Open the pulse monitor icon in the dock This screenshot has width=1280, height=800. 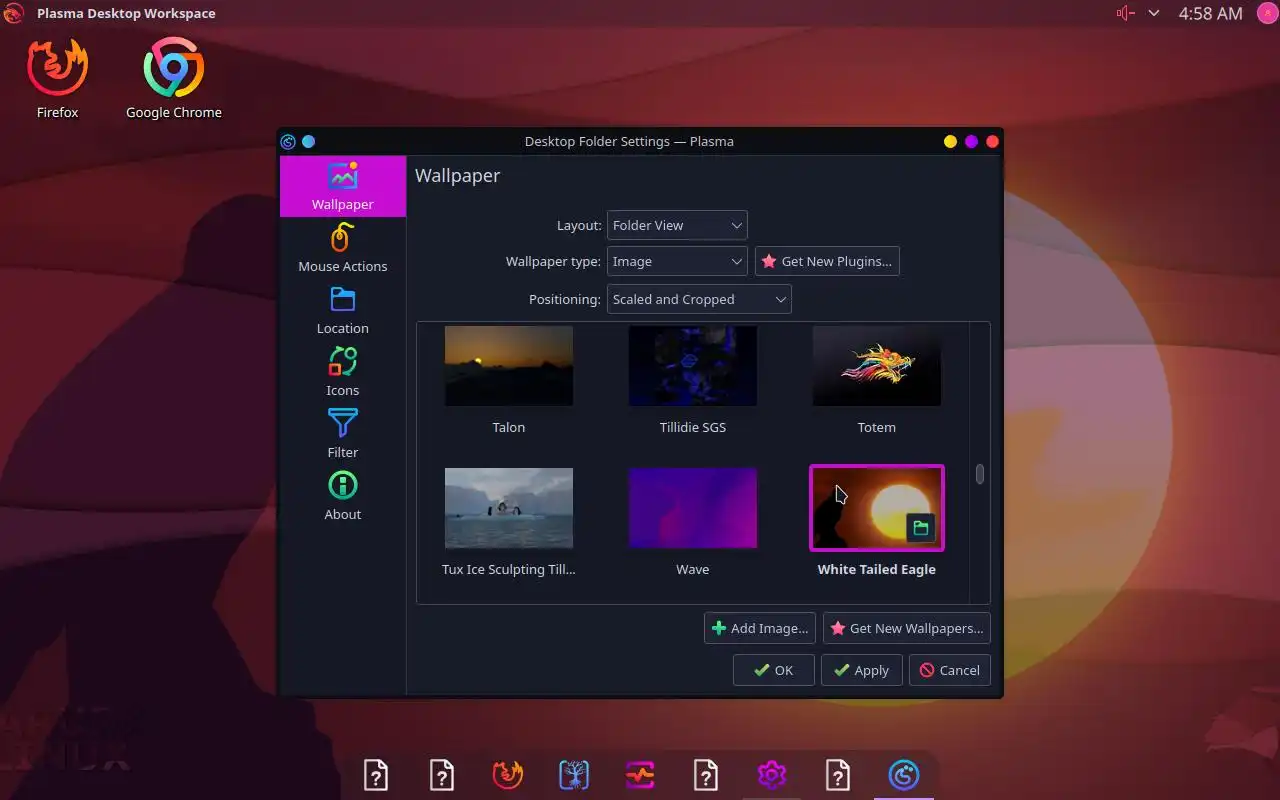[640, 775]
